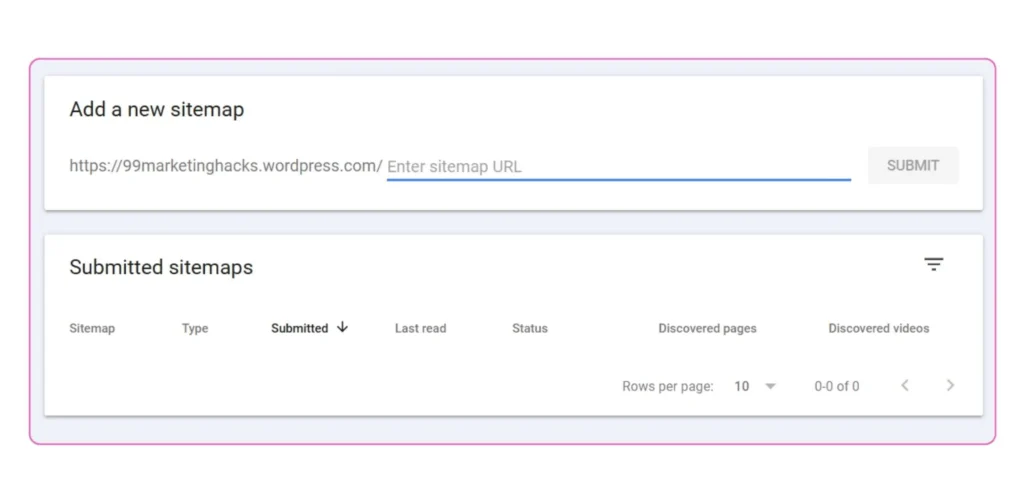Click the 99marketinghacks.wordpress.com URL prefix text

coord(225,166)
